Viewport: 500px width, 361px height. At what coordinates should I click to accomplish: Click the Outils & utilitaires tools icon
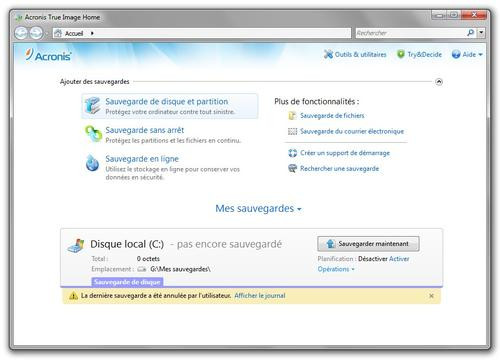click(328, 54)
